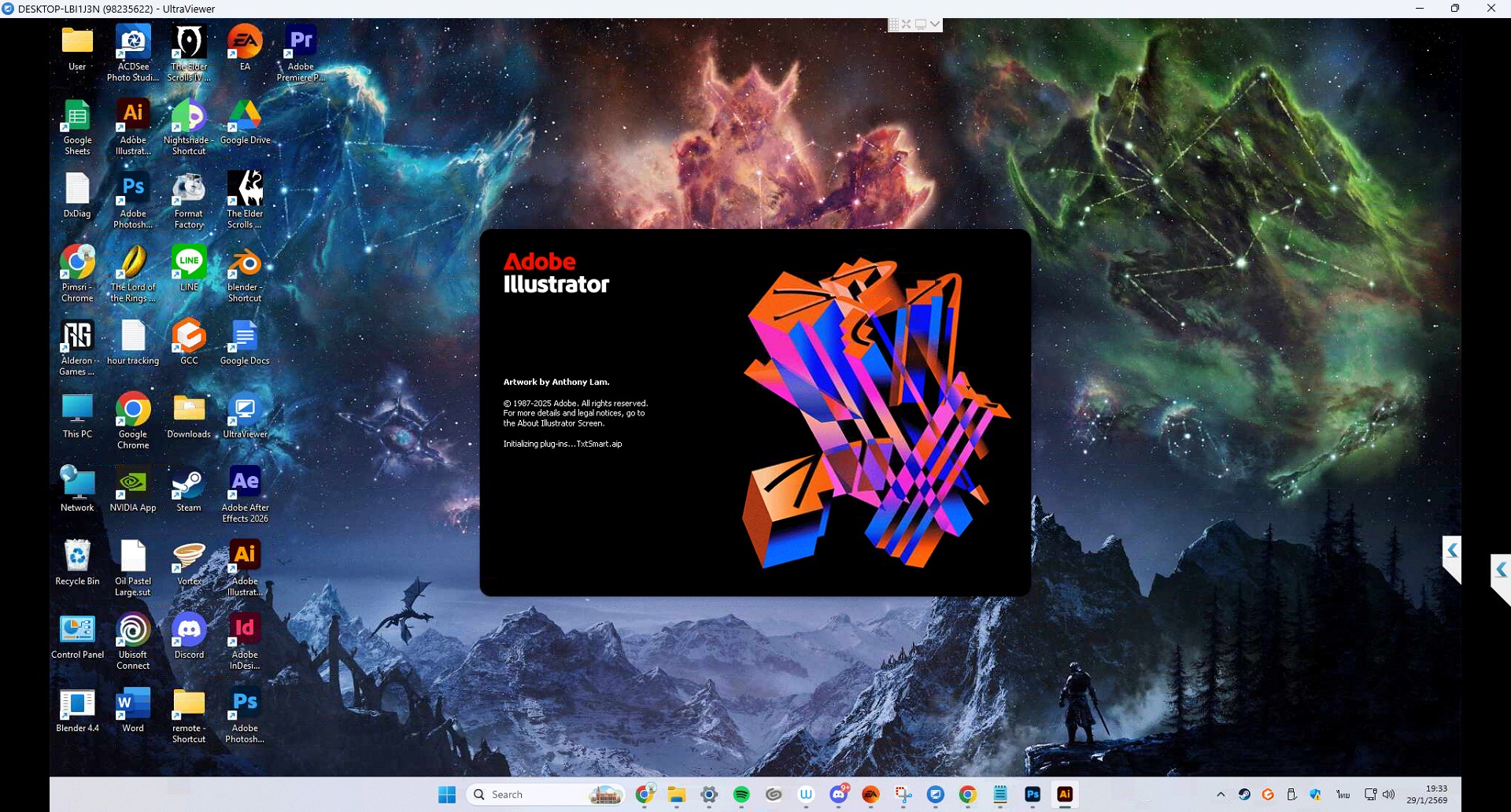Toggle full screen in the UltraViewer toolbar

click(x=907, y=24)
